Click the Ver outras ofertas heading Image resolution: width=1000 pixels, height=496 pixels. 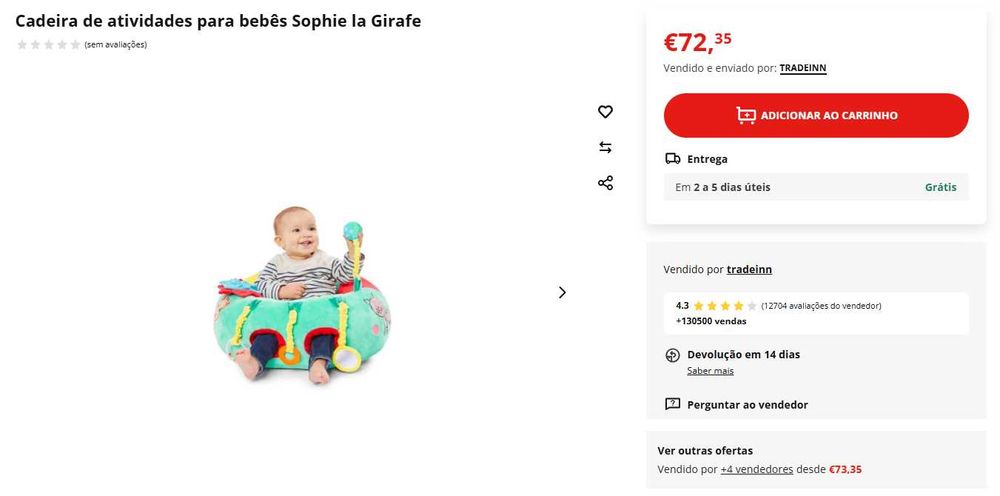tap(705, 451)
